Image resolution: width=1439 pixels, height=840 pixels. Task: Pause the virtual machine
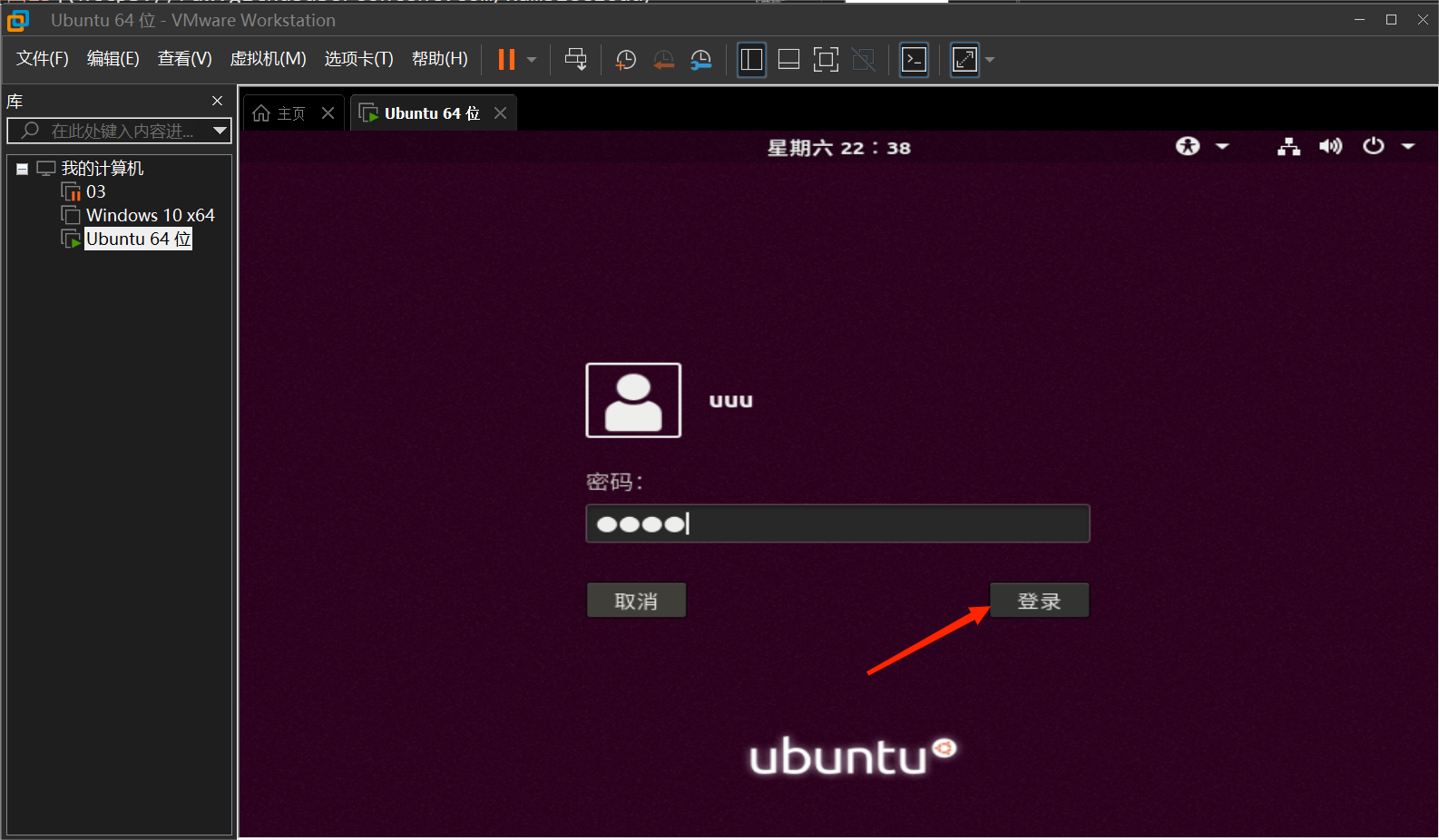point(506,60)
